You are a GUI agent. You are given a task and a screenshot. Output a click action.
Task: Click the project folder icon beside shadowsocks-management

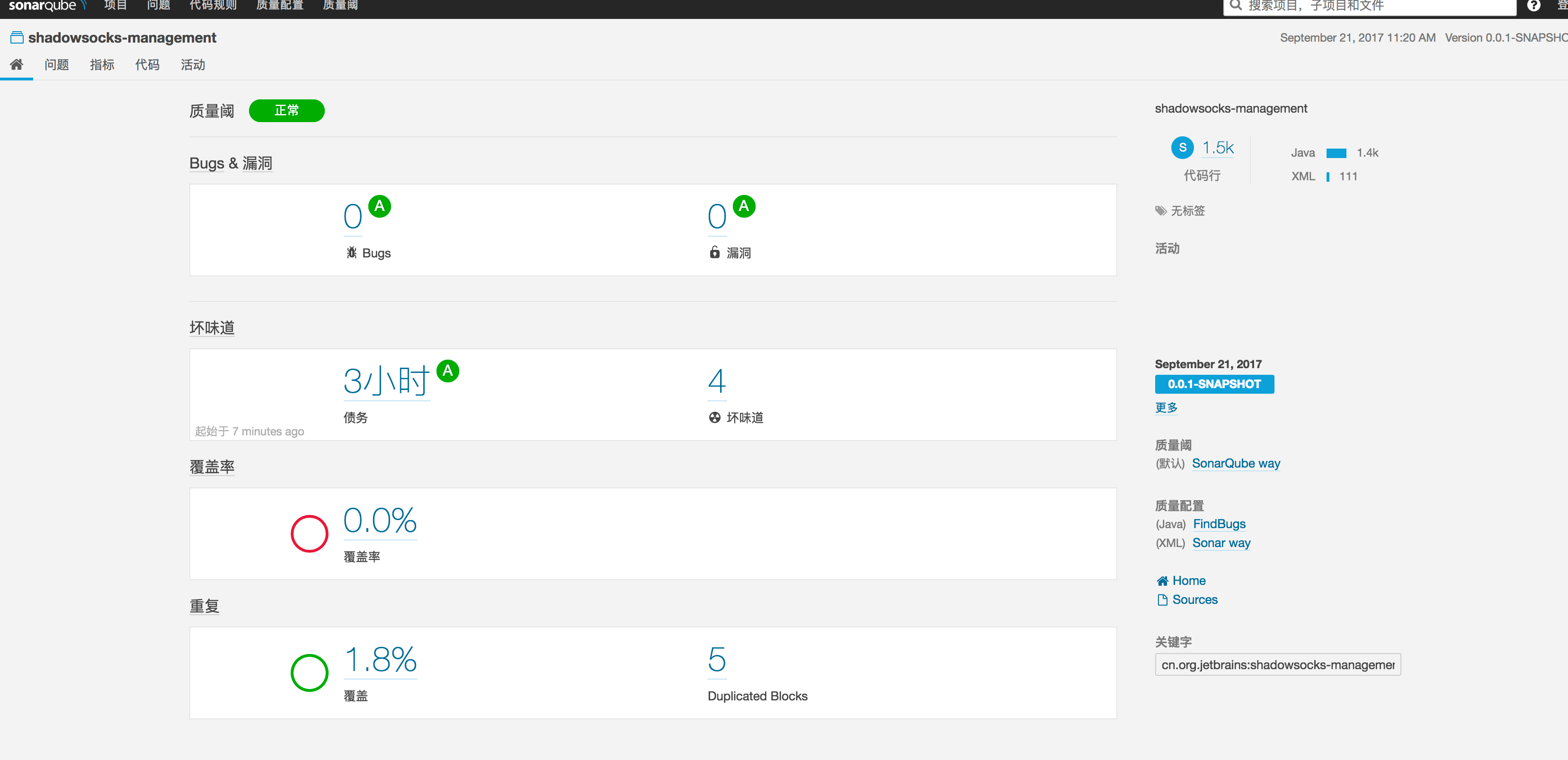click(17, 38)
